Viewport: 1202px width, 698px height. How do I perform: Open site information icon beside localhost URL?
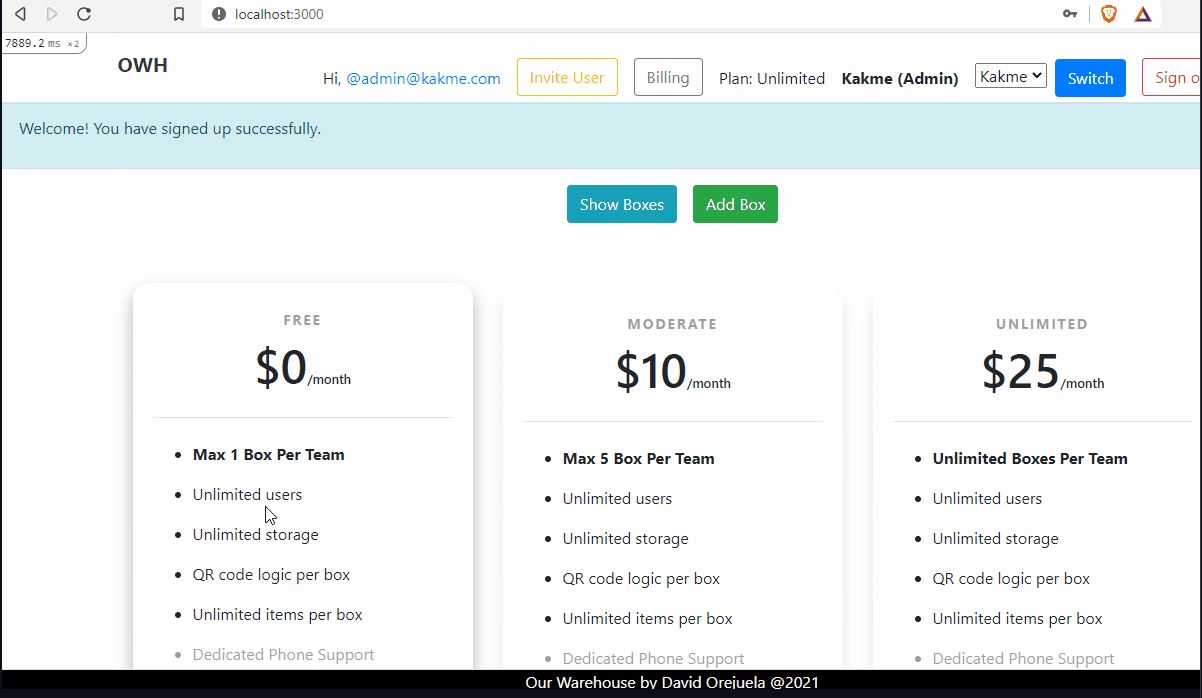click(x=218, y=14)
